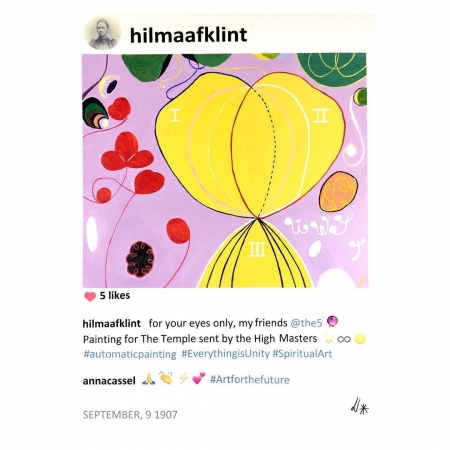The image size is (450, 450).
Task: Click the two pink hearts emoji
Action: pyautogui.click(x=199, y=378)
